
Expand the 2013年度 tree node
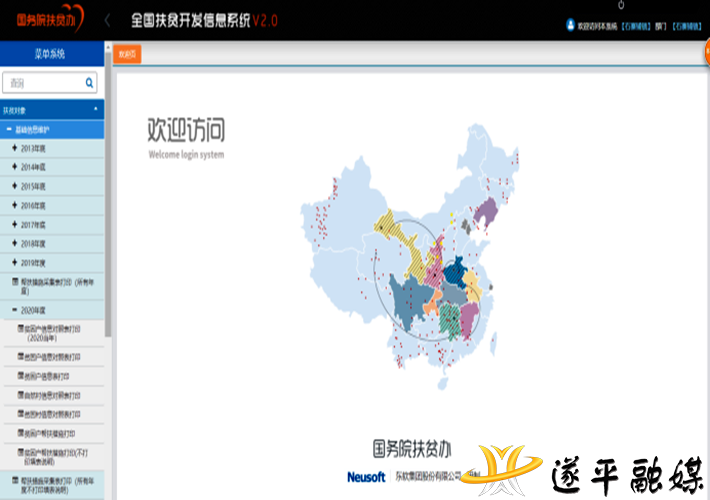tap(15, 148)
